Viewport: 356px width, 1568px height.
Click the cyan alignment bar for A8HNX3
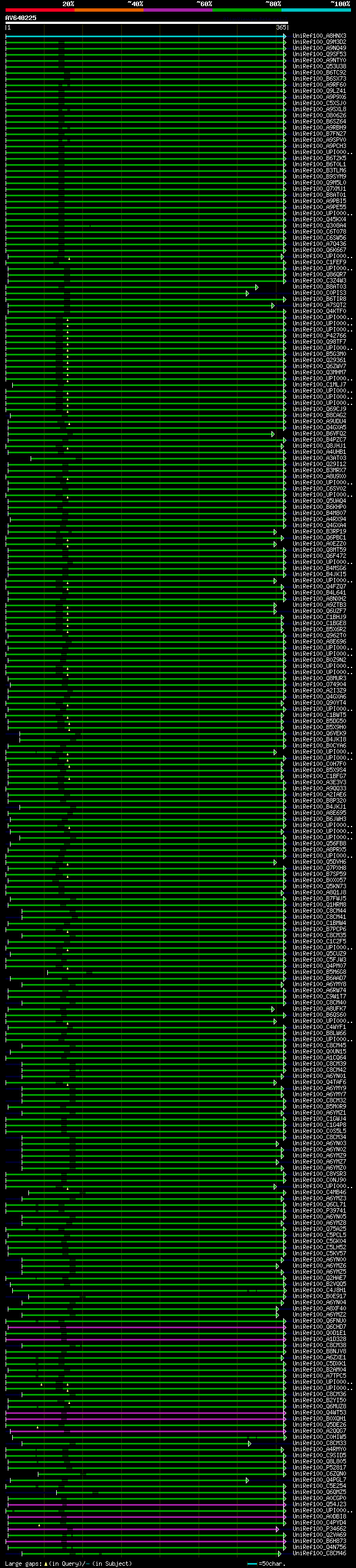145,36
